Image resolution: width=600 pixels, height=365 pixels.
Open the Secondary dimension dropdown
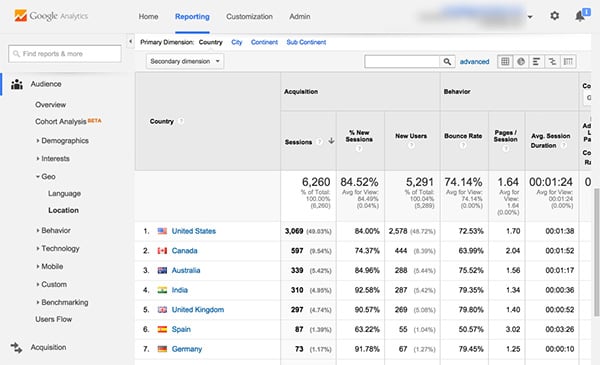pos(185,61)
